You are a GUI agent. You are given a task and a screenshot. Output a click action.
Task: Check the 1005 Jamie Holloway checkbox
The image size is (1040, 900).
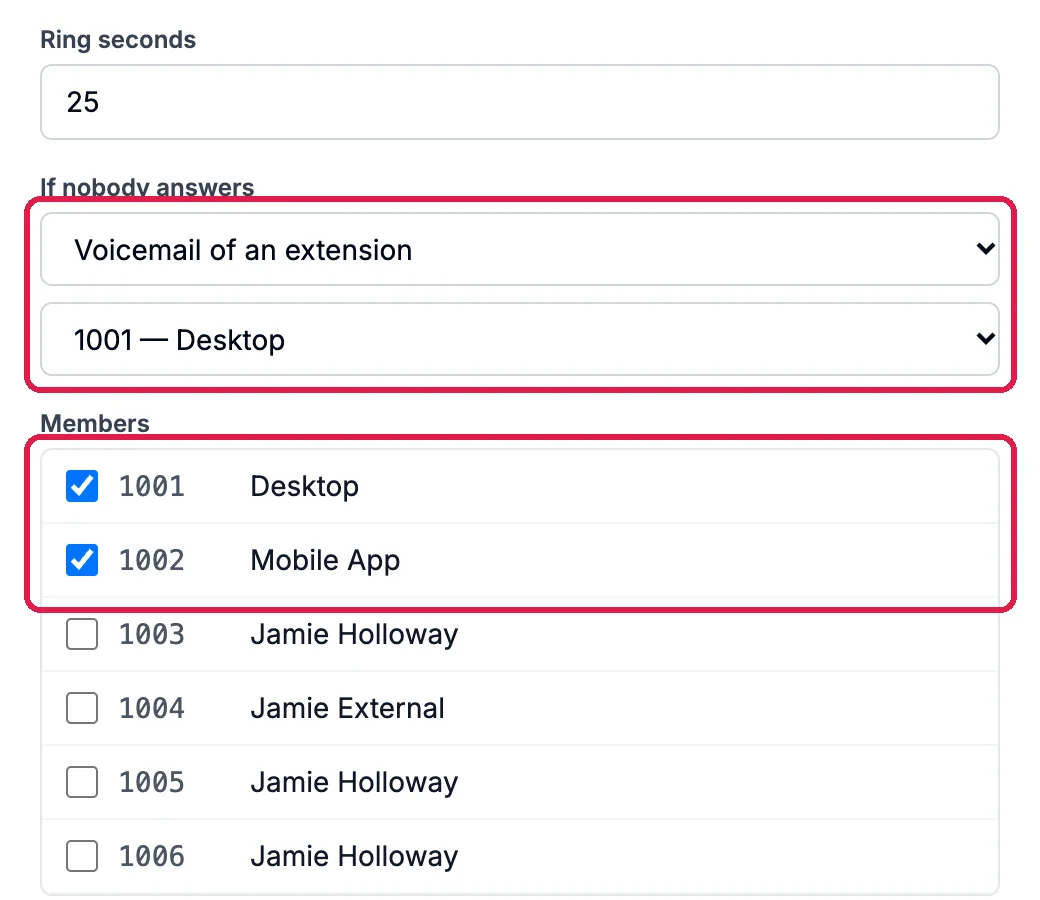82,782
